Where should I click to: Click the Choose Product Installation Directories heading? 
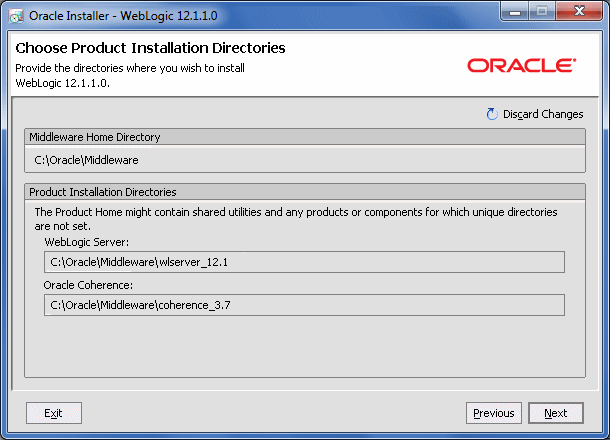click(x=150, y=48)
